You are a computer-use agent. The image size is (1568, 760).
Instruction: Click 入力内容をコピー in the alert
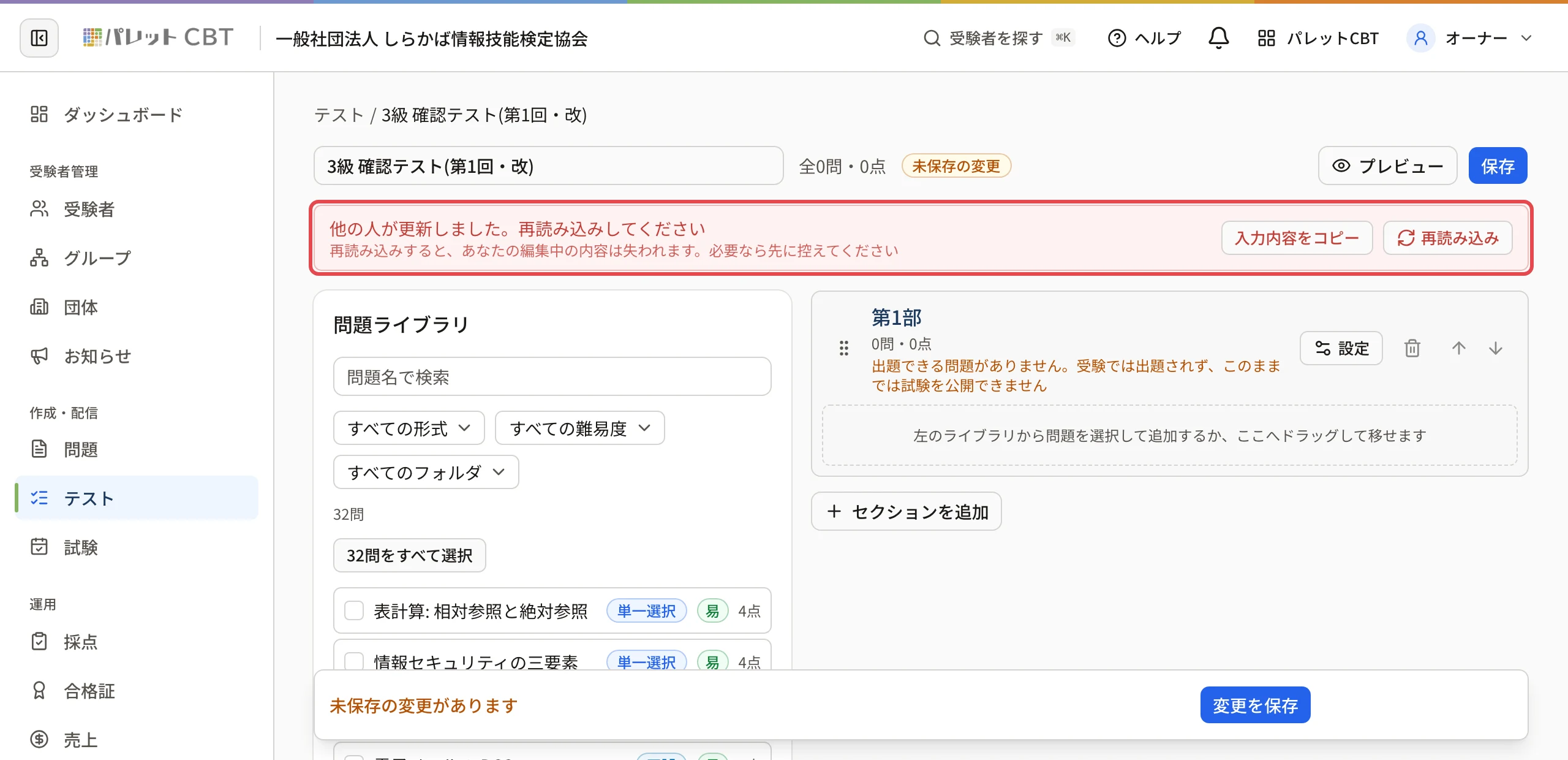[1297, 238]
